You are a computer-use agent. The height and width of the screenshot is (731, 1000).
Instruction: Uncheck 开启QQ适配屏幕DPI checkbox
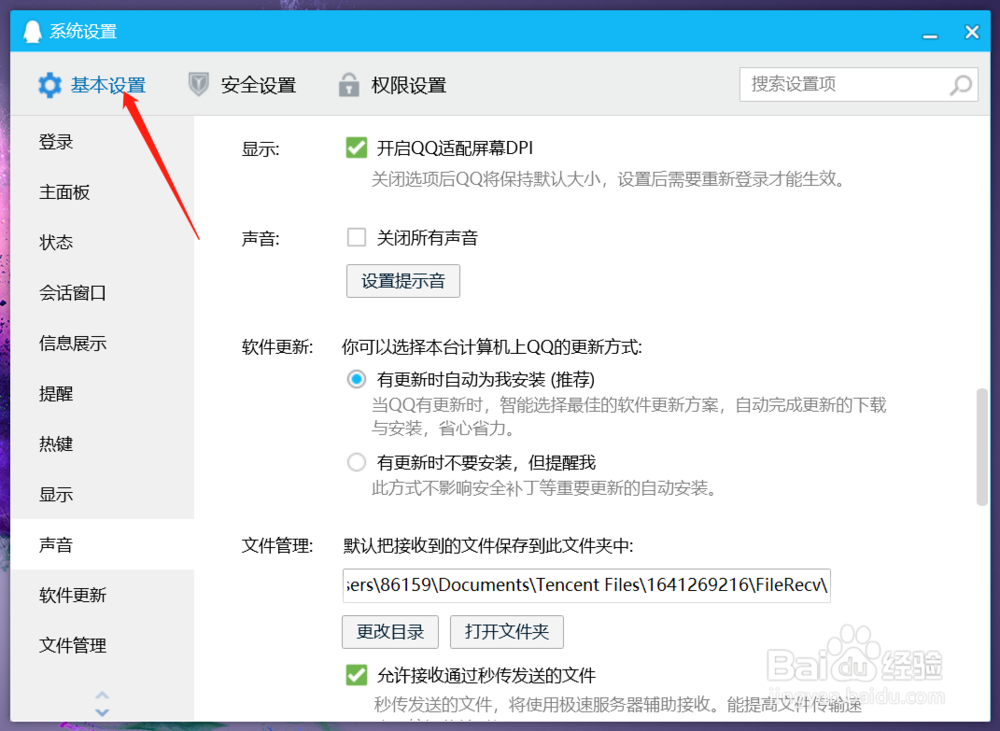pyautogui.click(x=357, y=148)
